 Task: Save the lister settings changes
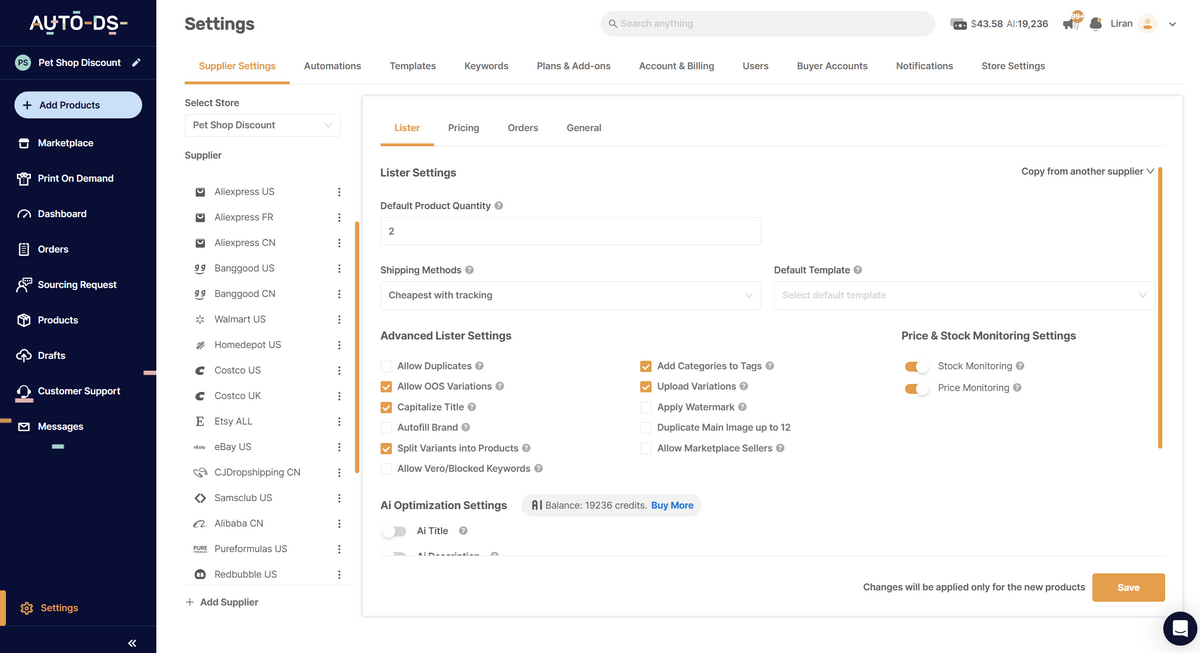pyautogui.click(x=1128, y=587)
